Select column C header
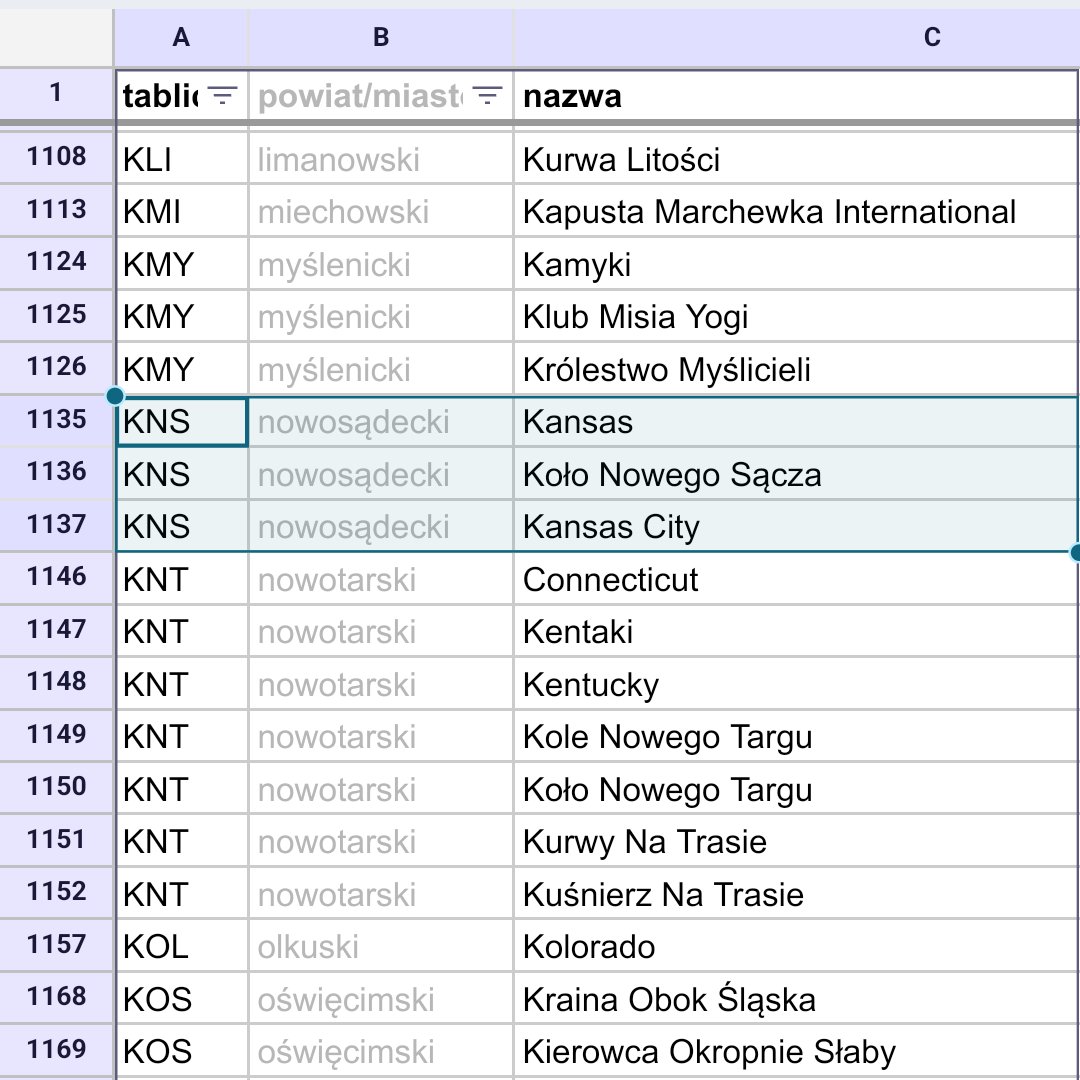This screenshot has width=1080, height=1080. [x=796, y=37]
